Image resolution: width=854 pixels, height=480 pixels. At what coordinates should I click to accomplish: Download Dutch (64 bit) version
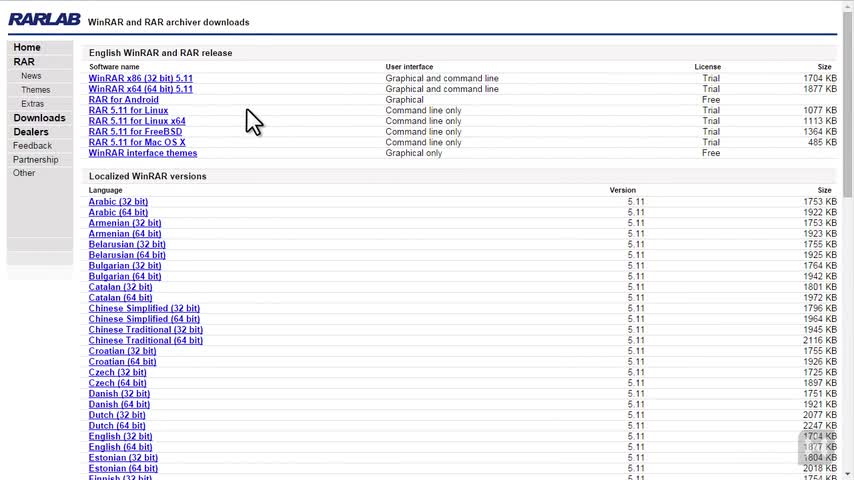pos(117,426)
